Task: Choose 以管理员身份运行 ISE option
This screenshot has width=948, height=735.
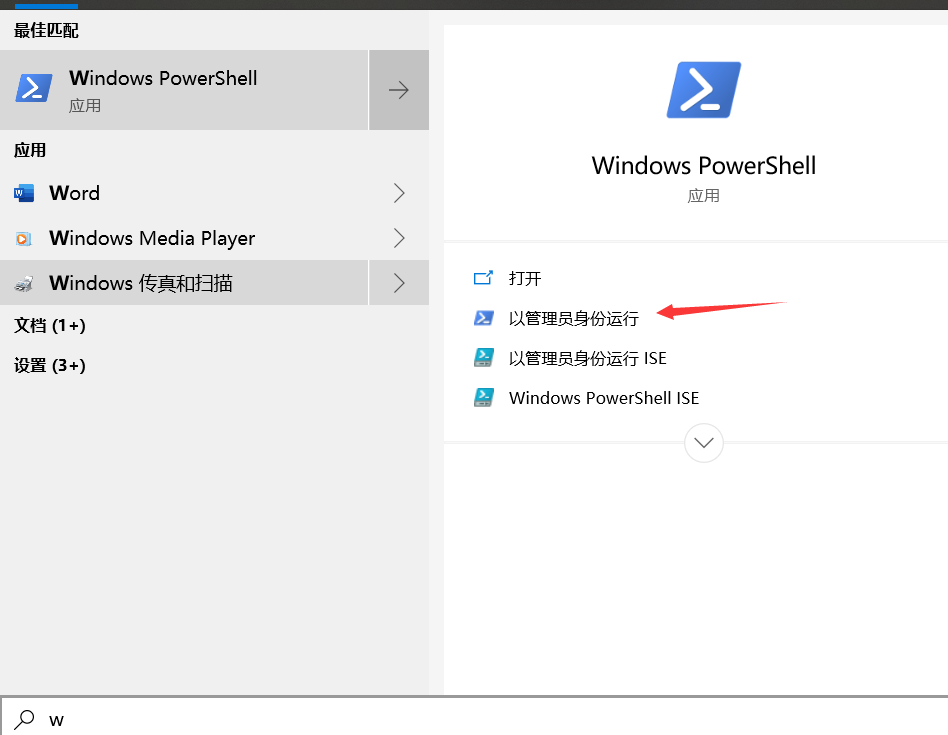Action: [588, 358]
